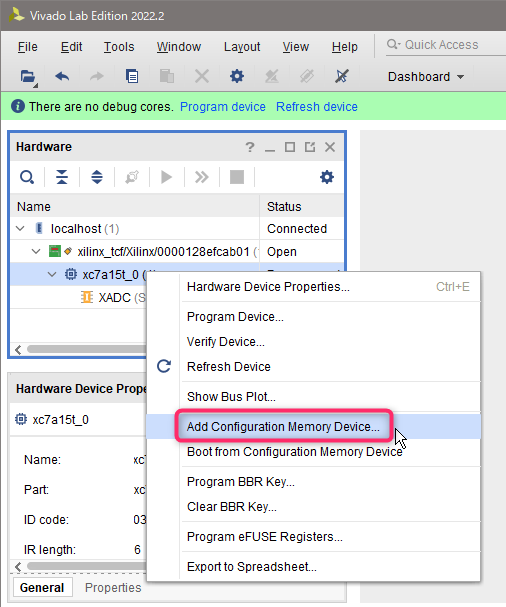506x607 pixels.
Task: Click the Copy toolbar icon
Action: tap(132, 76)
